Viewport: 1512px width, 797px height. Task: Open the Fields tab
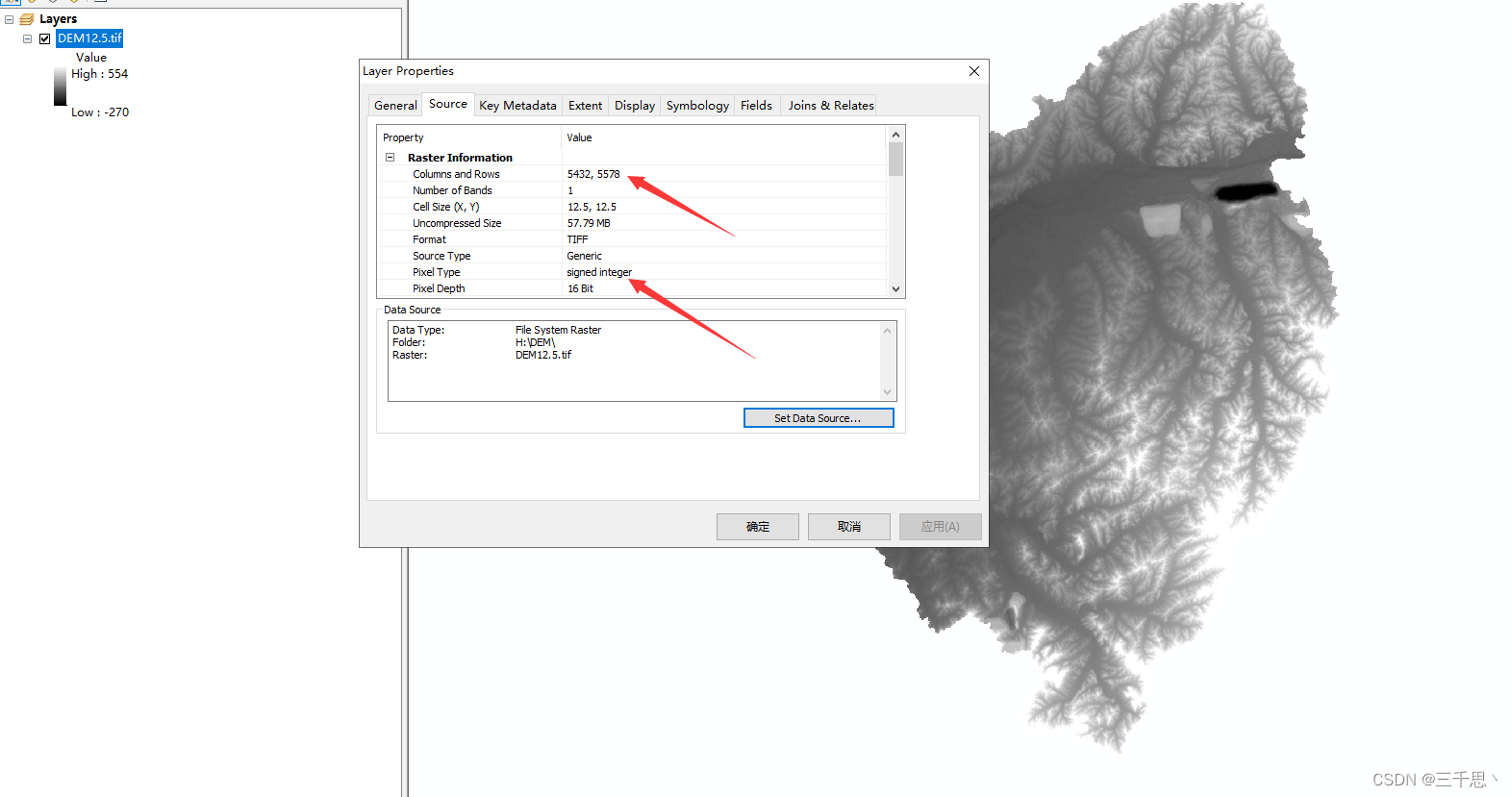coord(756,106)
